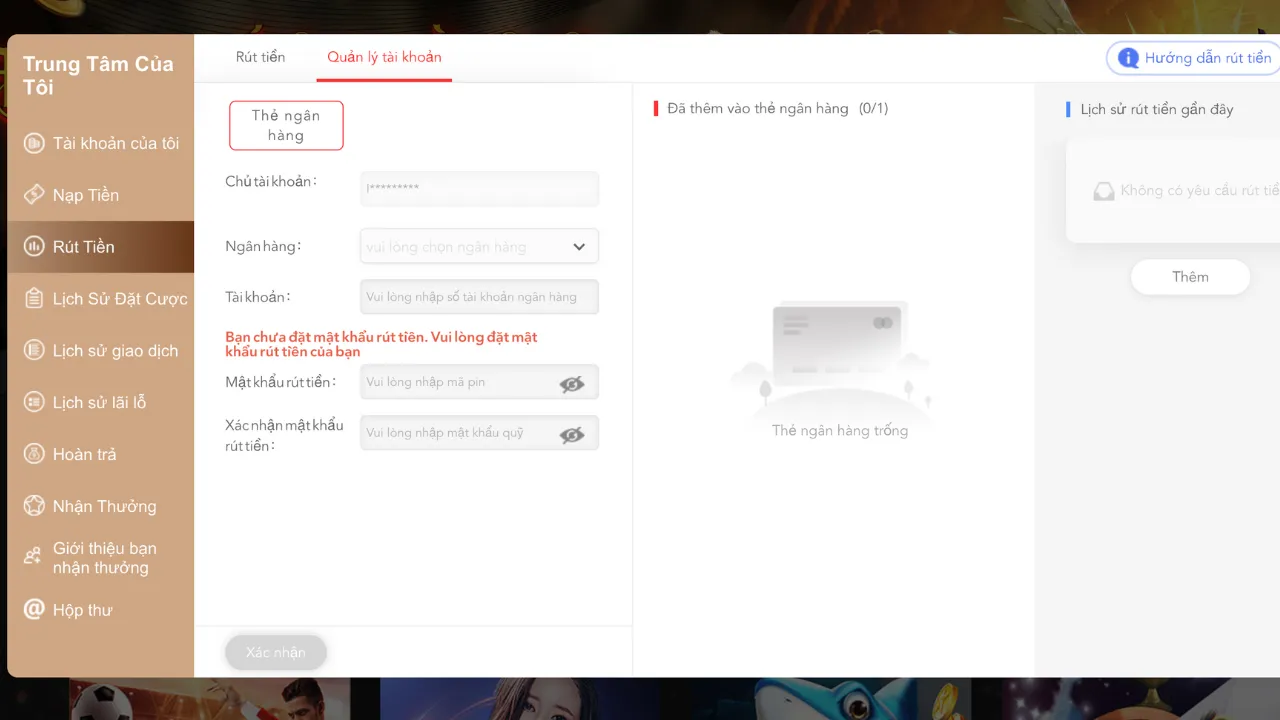Screen dimensions: 1280x720
Task: Switch to the Rút tiền tab
Action: pos(260,57)
